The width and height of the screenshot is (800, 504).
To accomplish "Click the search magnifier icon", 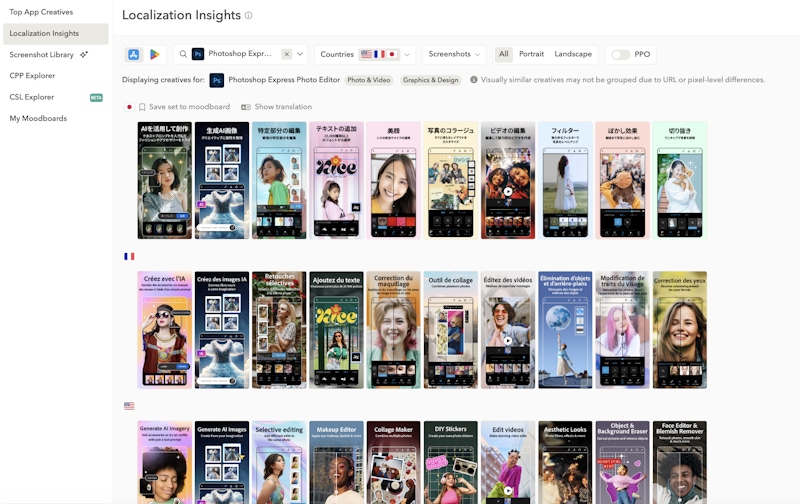I will pyautogui.click(x=183, y=54).
